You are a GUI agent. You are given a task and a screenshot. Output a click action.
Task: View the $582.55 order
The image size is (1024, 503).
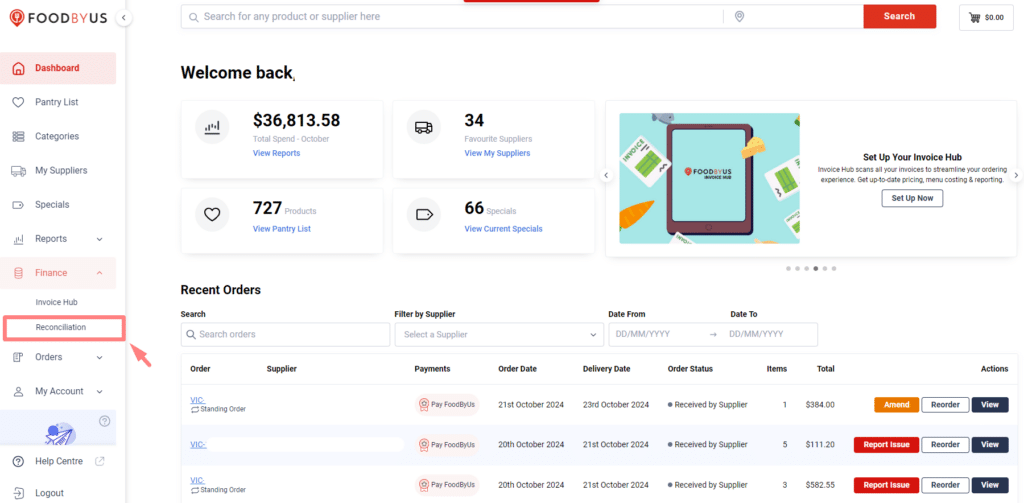click(989, 485)
